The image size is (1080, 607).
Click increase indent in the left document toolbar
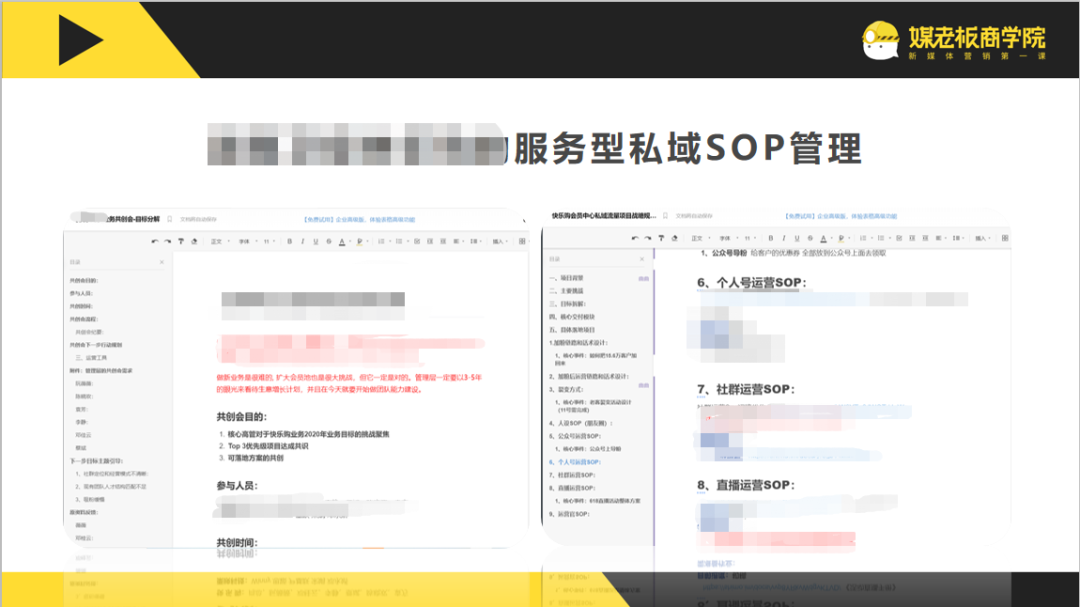click(x=443, y=241)
